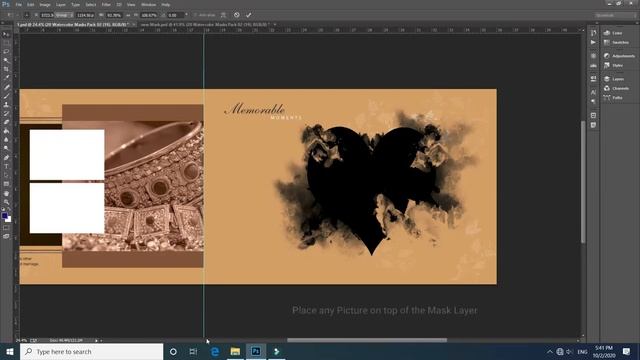Open the Histogram panel icon

593,65
